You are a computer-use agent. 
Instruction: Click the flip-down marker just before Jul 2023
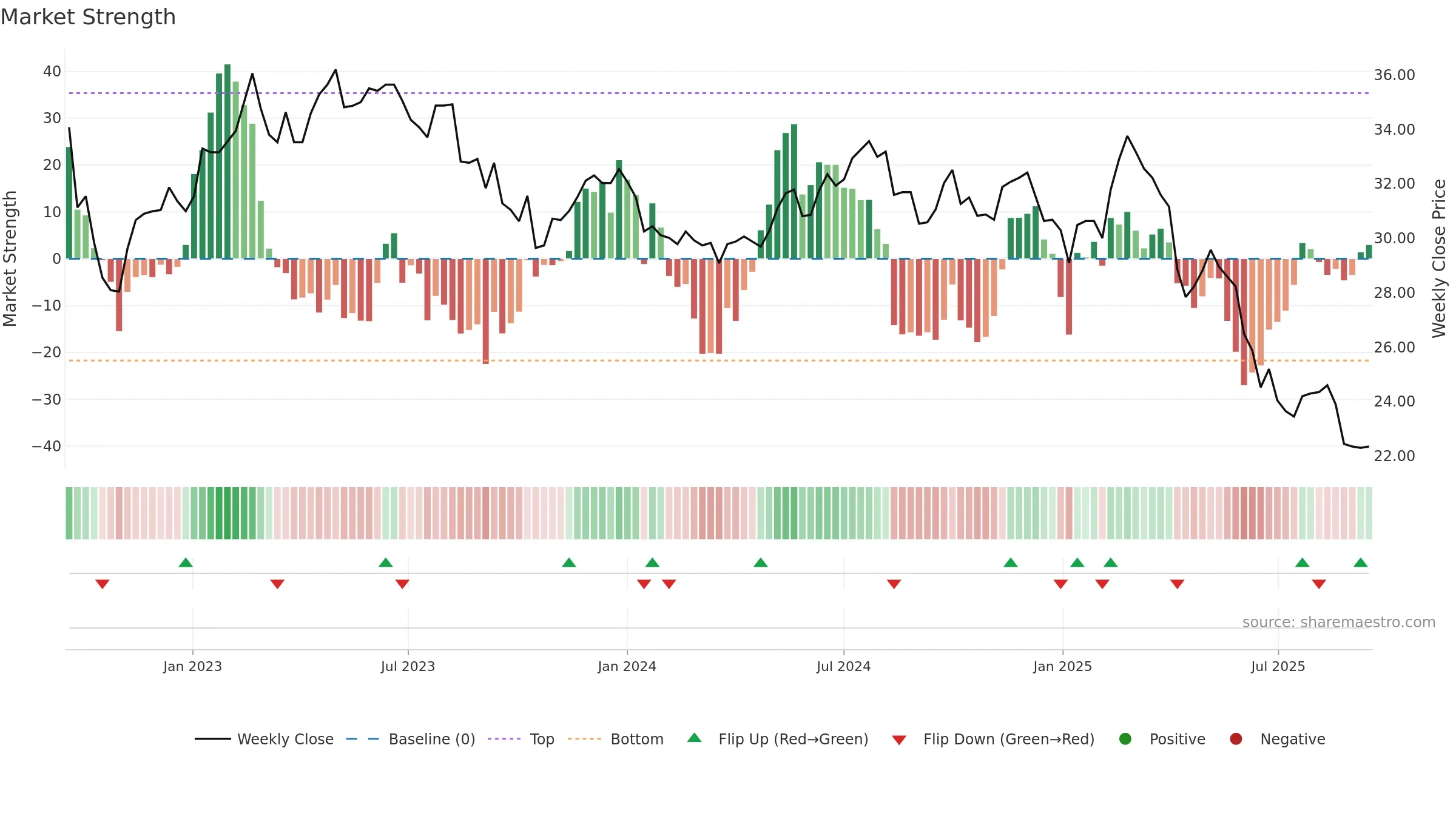click(402, 584)
